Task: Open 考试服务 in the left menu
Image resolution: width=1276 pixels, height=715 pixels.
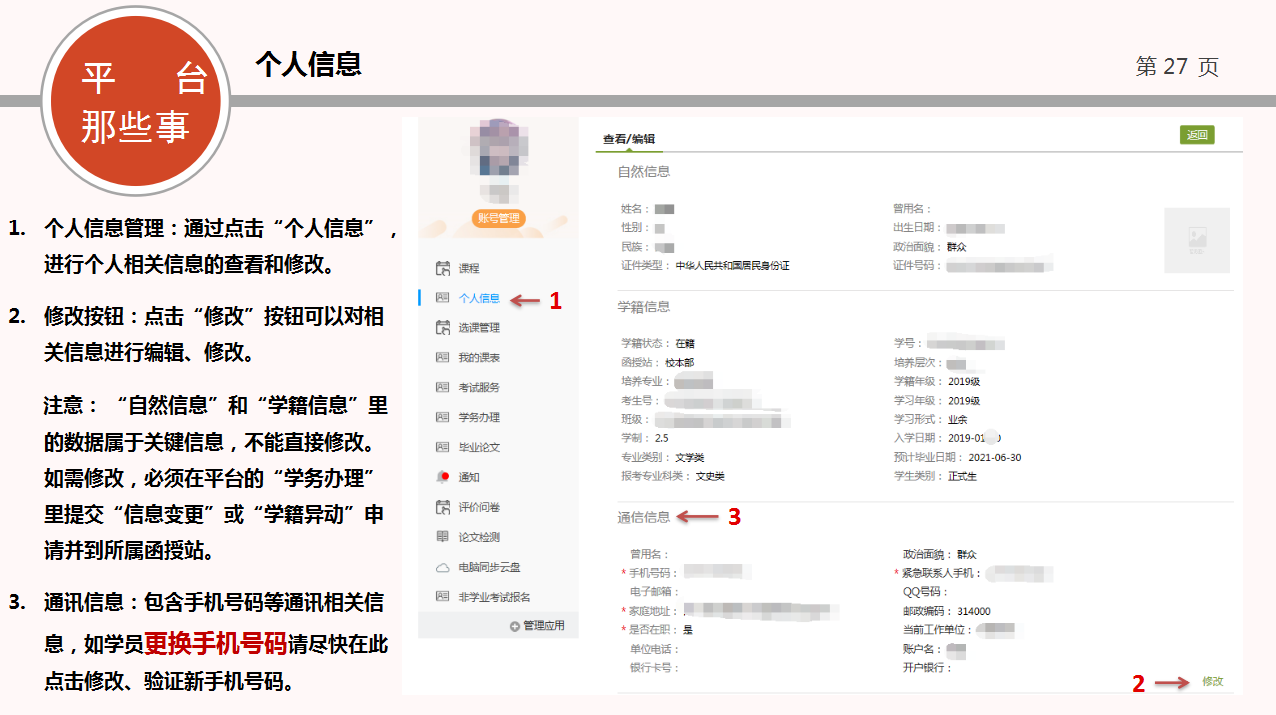Action: tap(479, 388)
